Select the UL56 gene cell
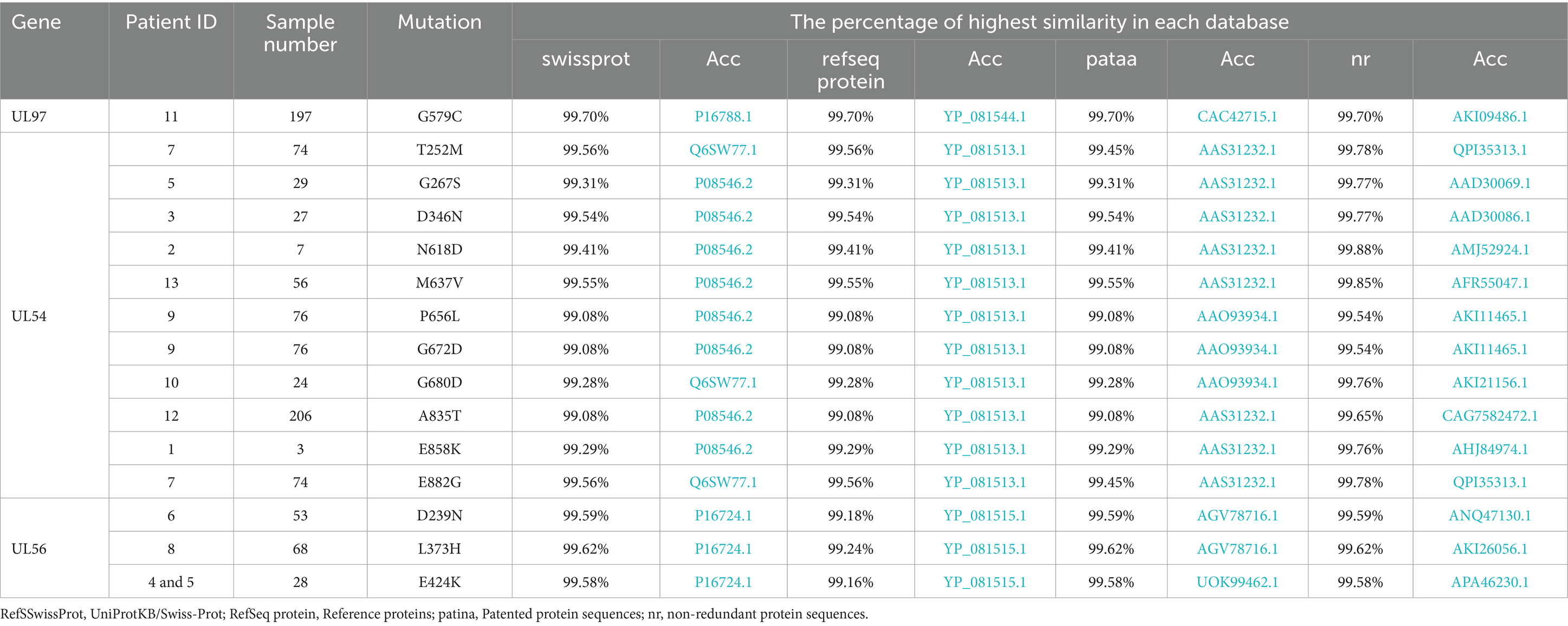The height and width of the screenshot is (626, 1568). (x=29, y=549)
